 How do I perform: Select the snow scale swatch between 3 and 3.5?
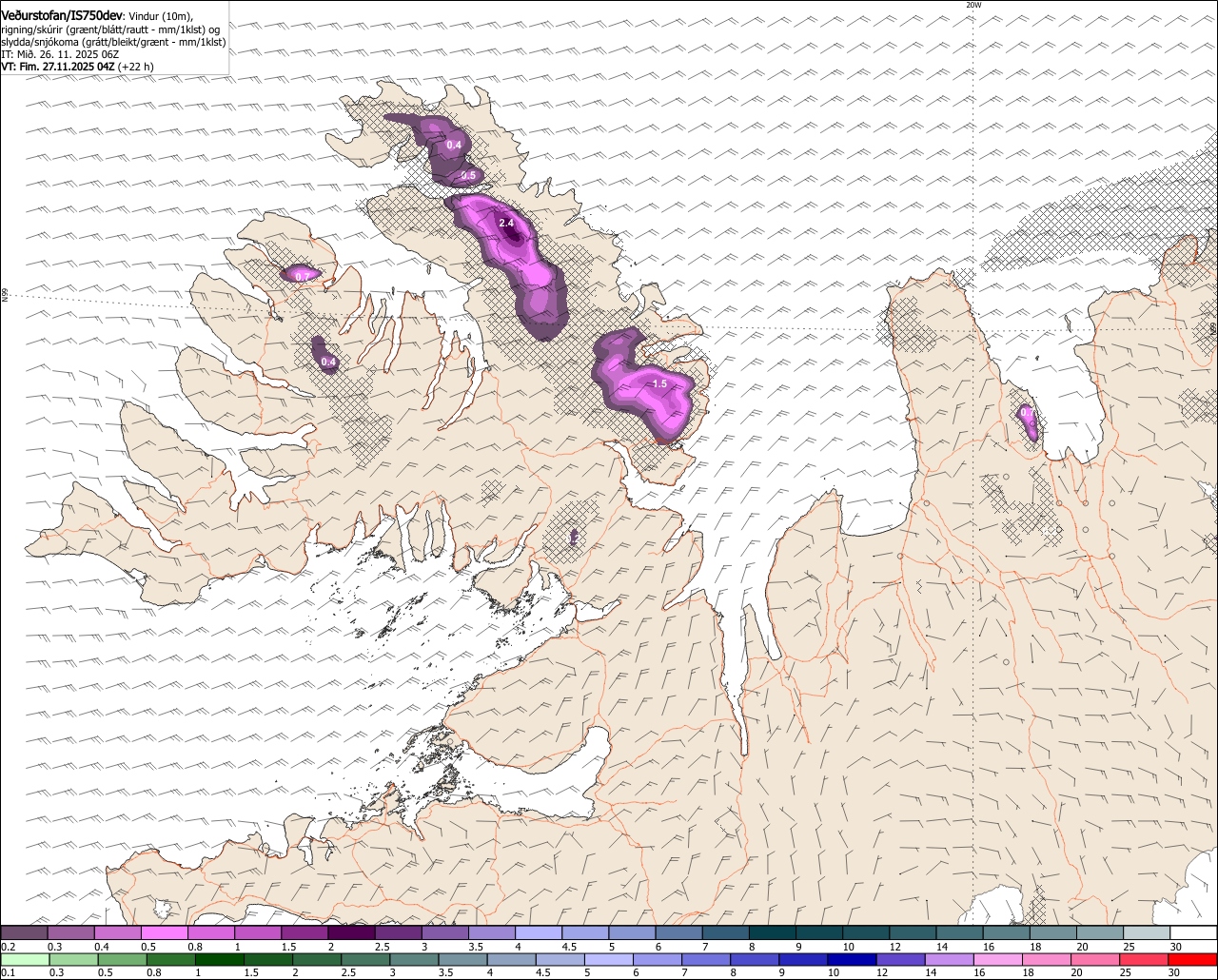[x=445, y=932]
